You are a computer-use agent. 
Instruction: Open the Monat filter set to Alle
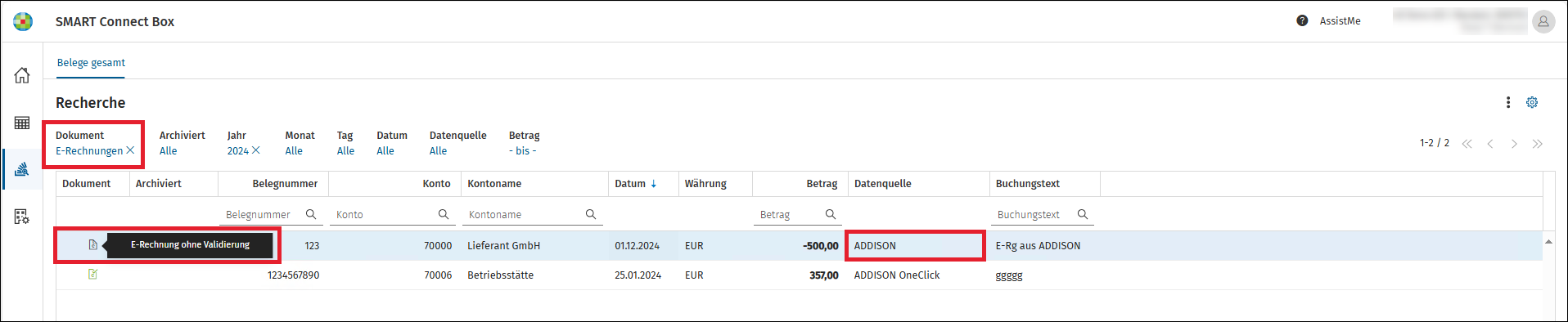(x=294, y=151)
